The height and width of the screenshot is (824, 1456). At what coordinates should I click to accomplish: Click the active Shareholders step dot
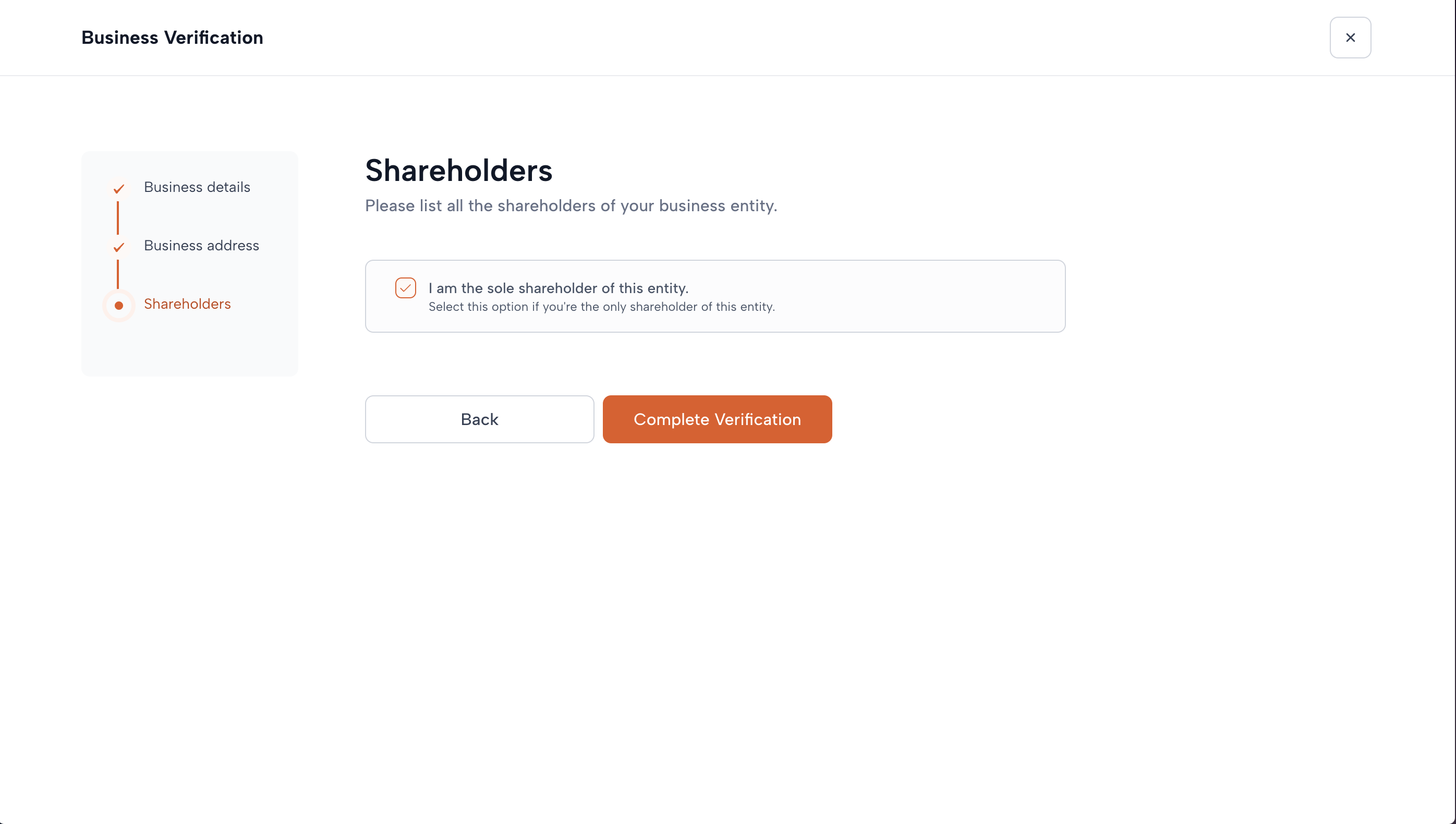pyautogui.click(x=119, y=306)
